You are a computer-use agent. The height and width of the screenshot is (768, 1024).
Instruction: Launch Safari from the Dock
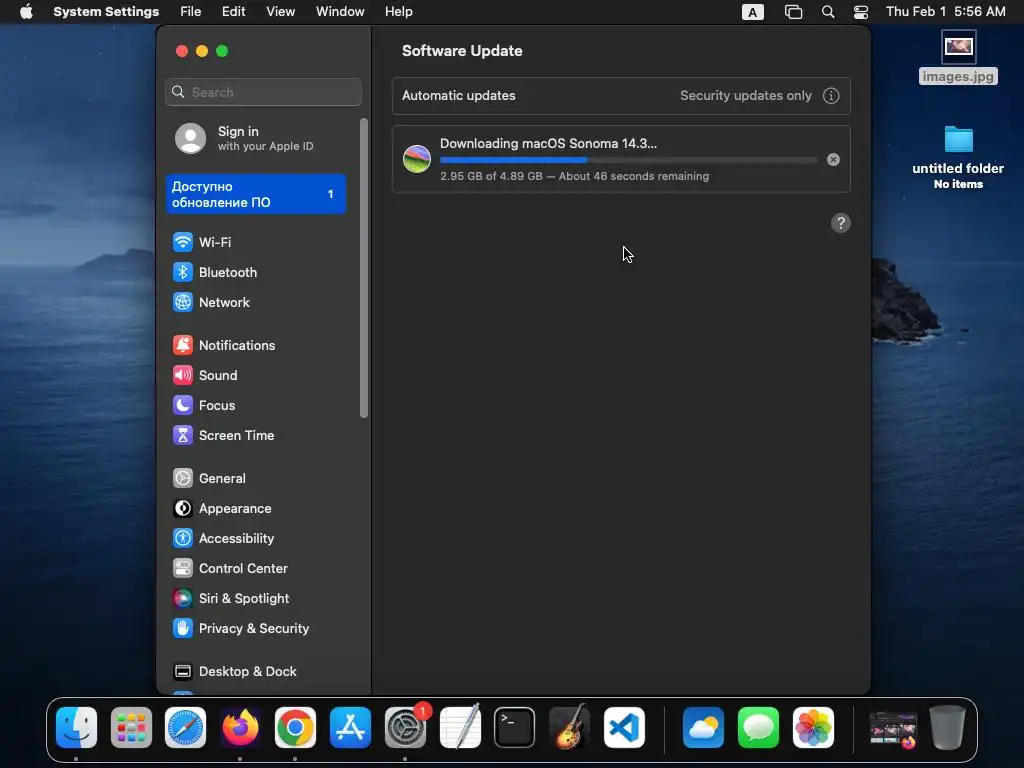[185, 728]
